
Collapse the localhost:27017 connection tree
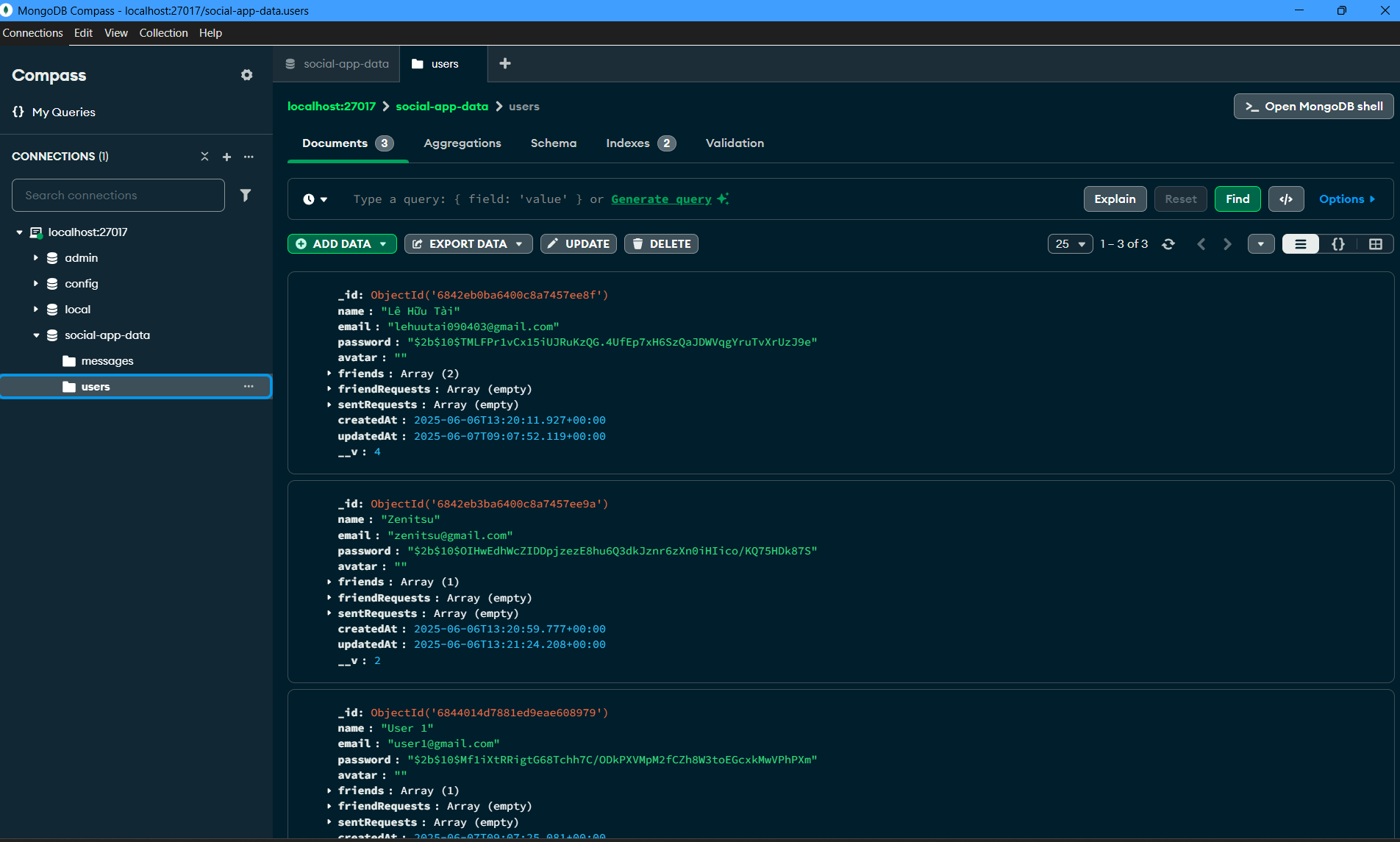coord(19,232)
